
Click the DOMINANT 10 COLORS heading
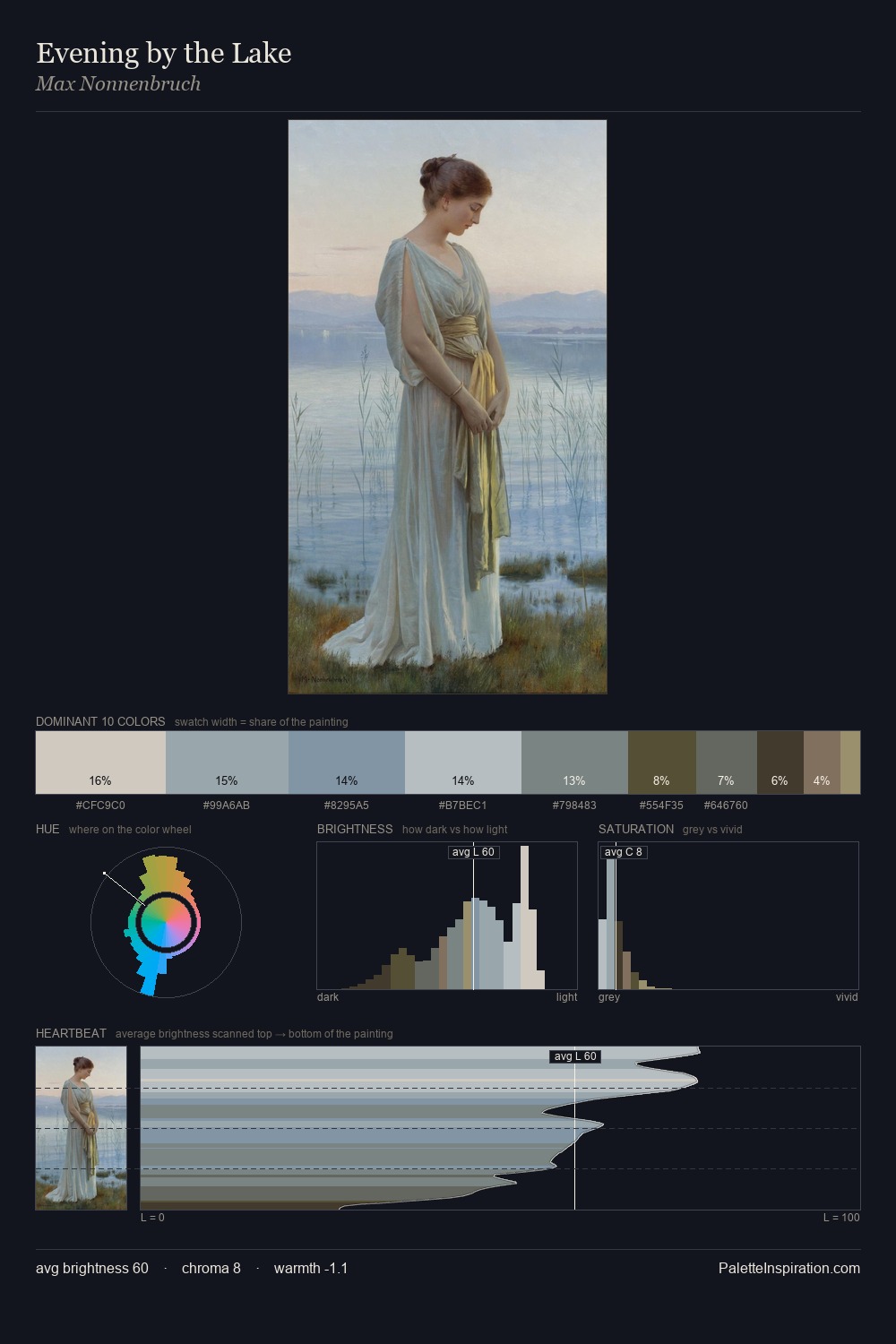100,721
